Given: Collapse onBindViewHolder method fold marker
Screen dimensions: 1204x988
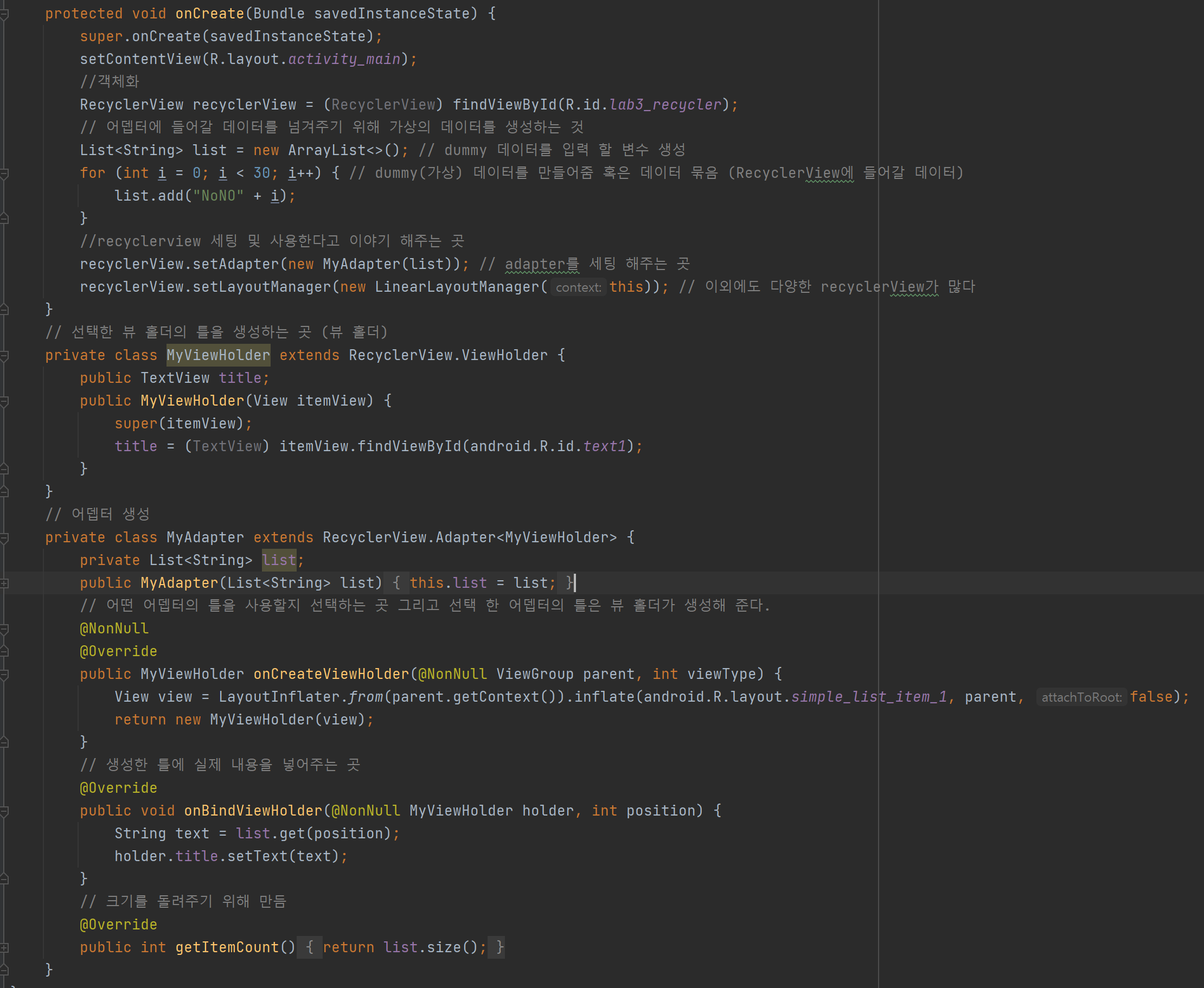Looking at the screenshot, I should pyautogui.click(x=4, y=811).
